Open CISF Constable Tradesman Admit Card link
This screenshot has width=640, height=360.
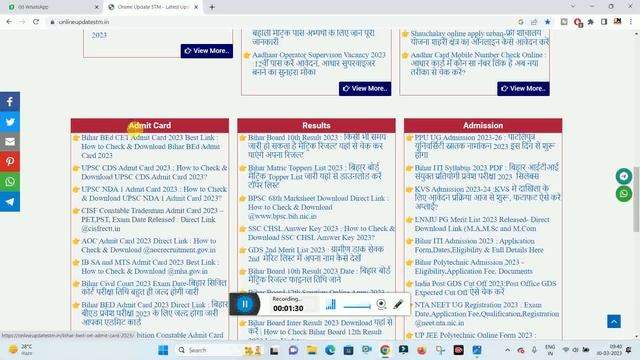click(x=152, y=220)
